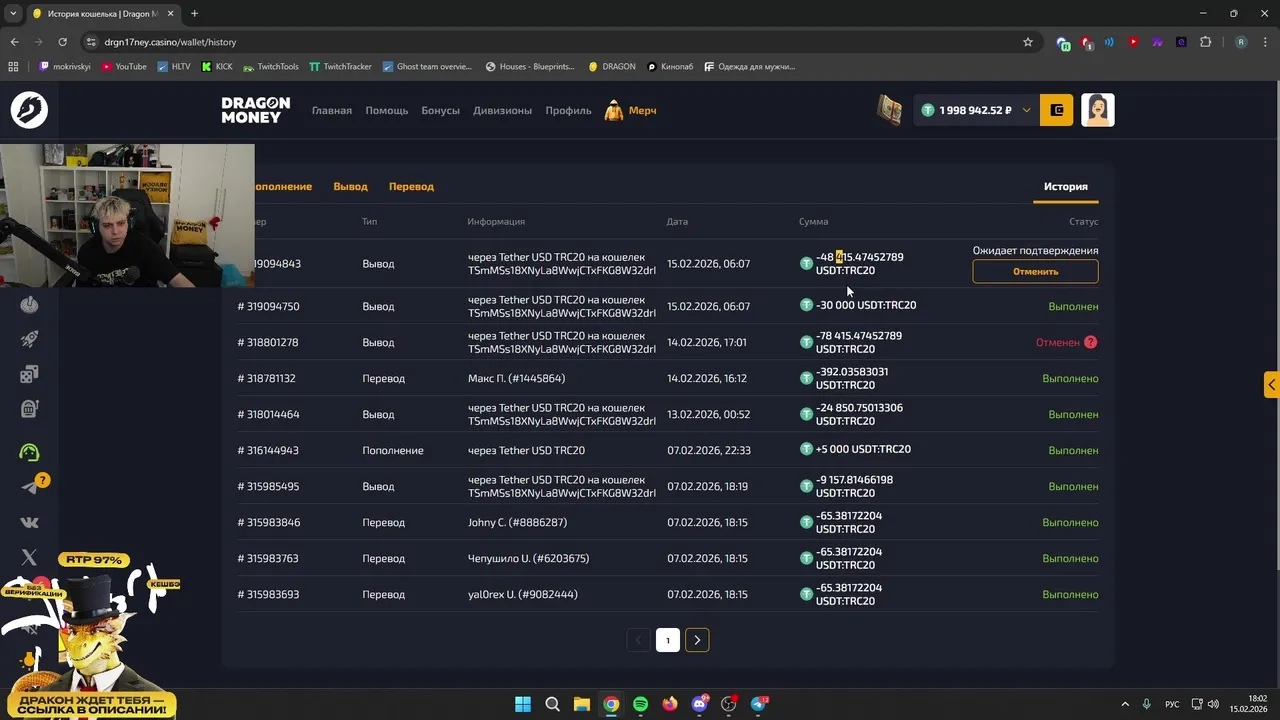Screen dimensions: 1280x720
Task: Click the +5 000 USDT:TRC20 amount
Action: (863, 449)
